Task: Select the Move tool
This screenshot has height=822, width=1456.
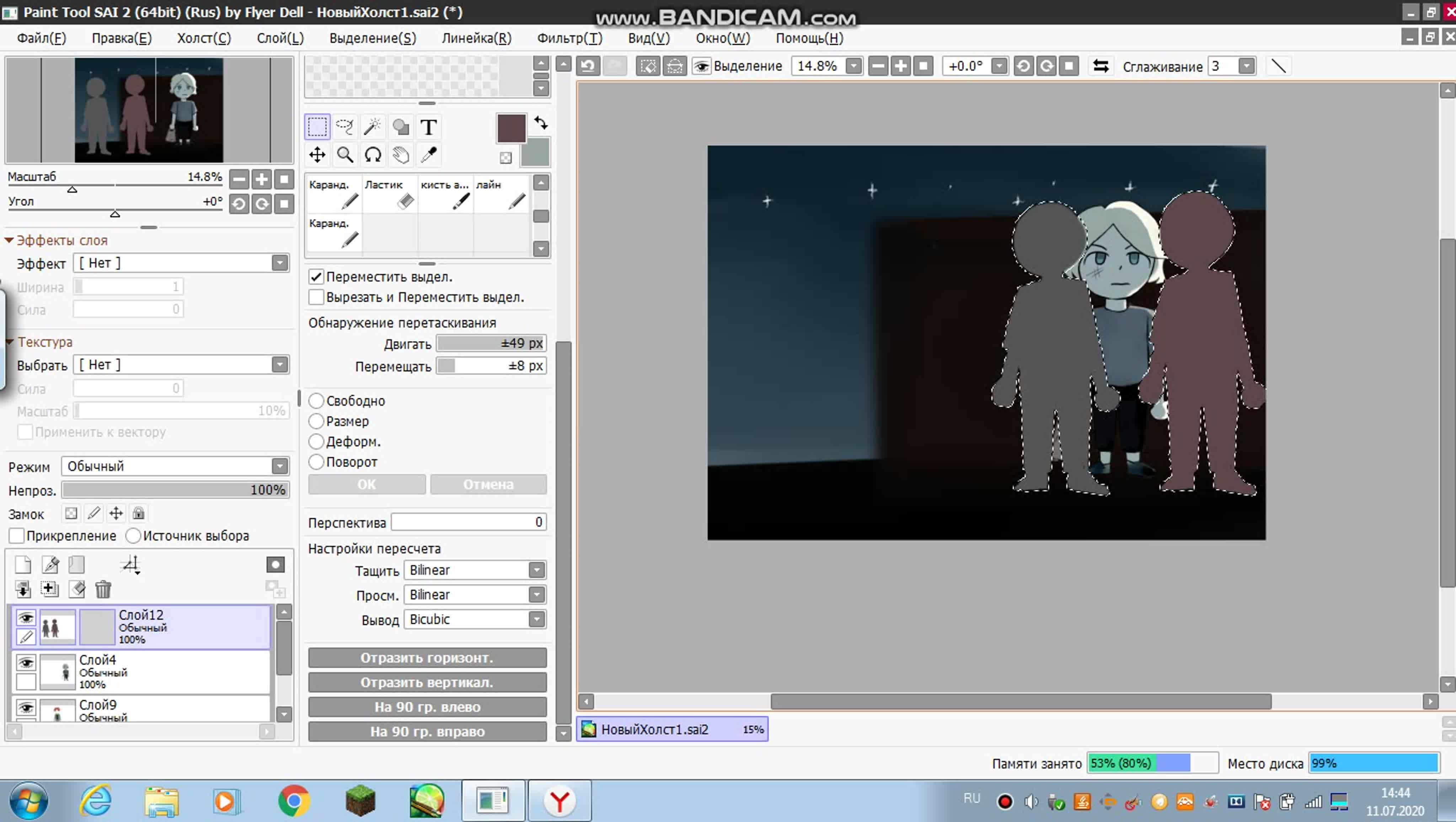Action: [317, 154]
